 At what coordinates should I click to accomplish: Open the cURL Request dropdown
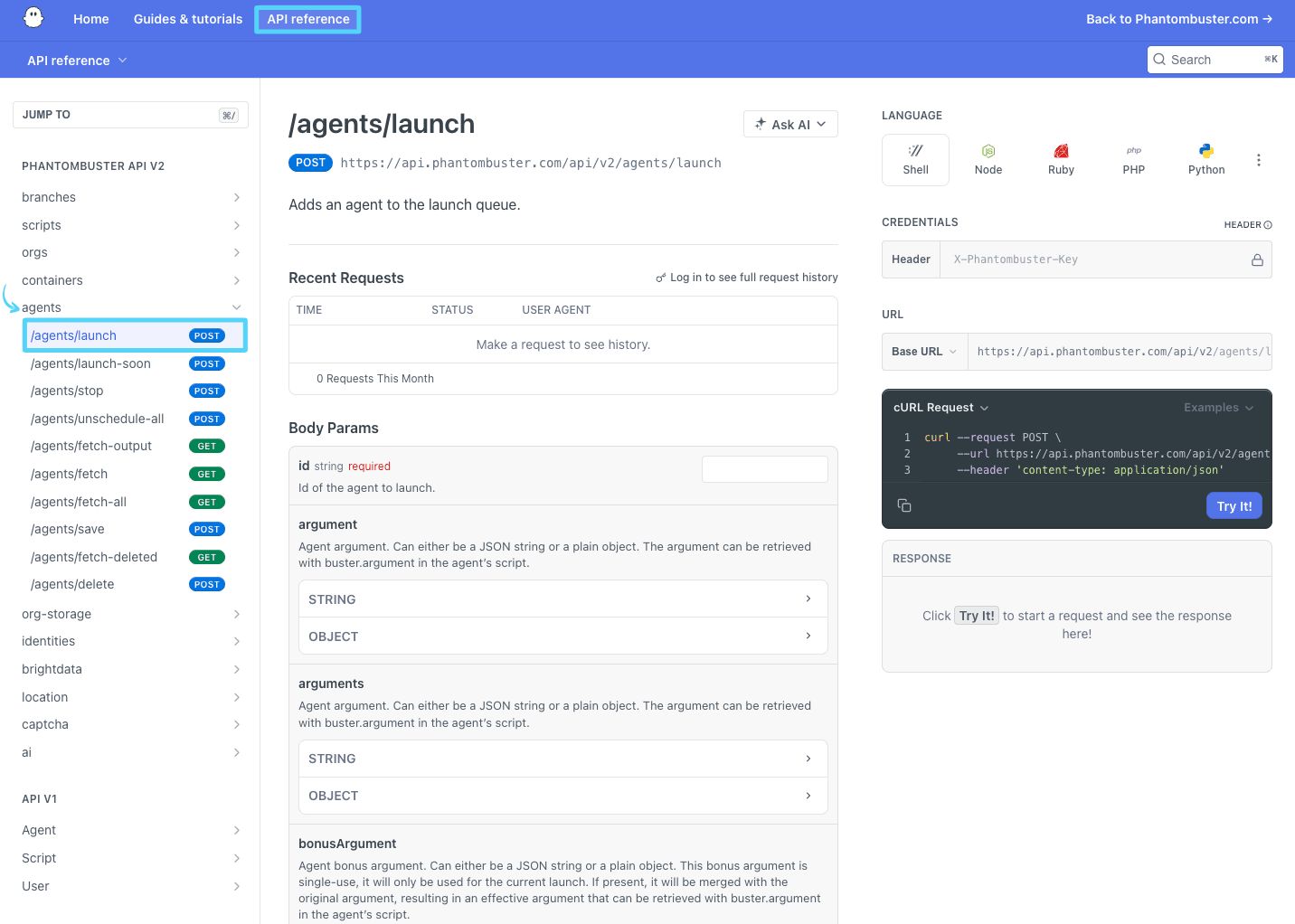[x=941, y=408]
